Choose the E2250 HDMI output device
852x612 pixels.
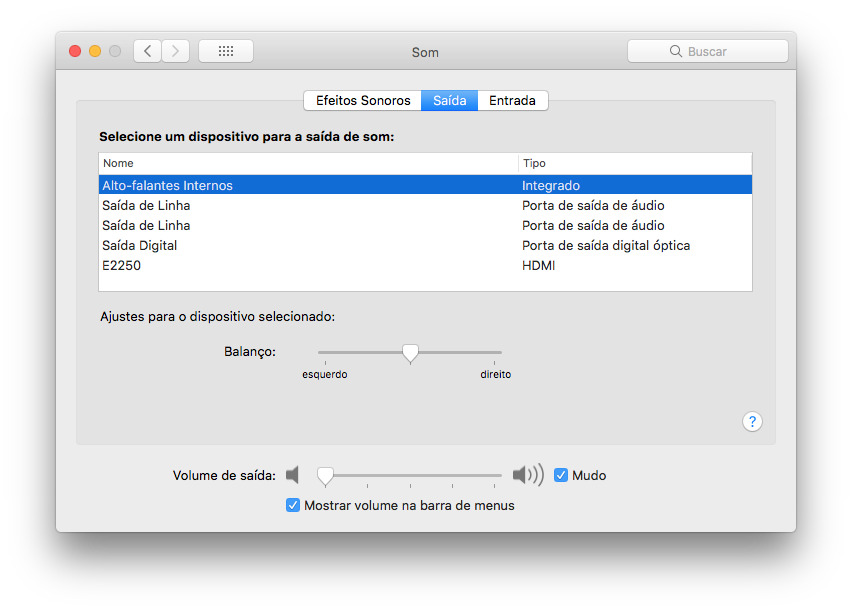[425, 266]
